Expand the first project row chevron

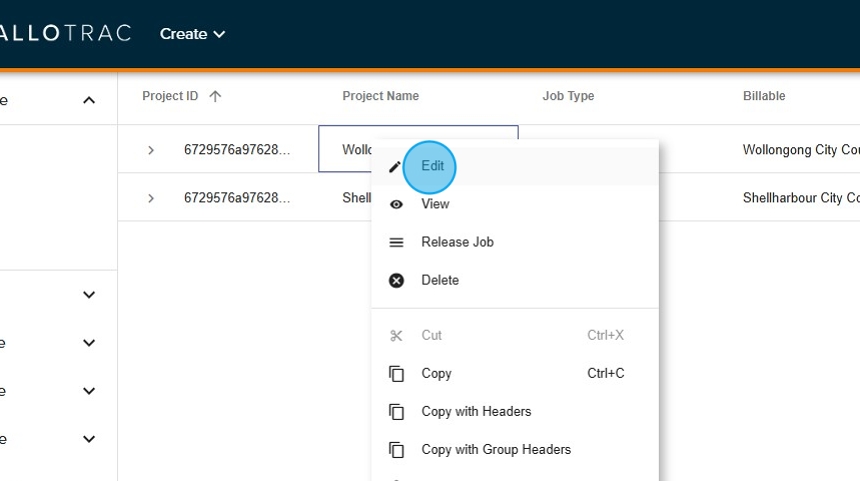coord(151,150)
